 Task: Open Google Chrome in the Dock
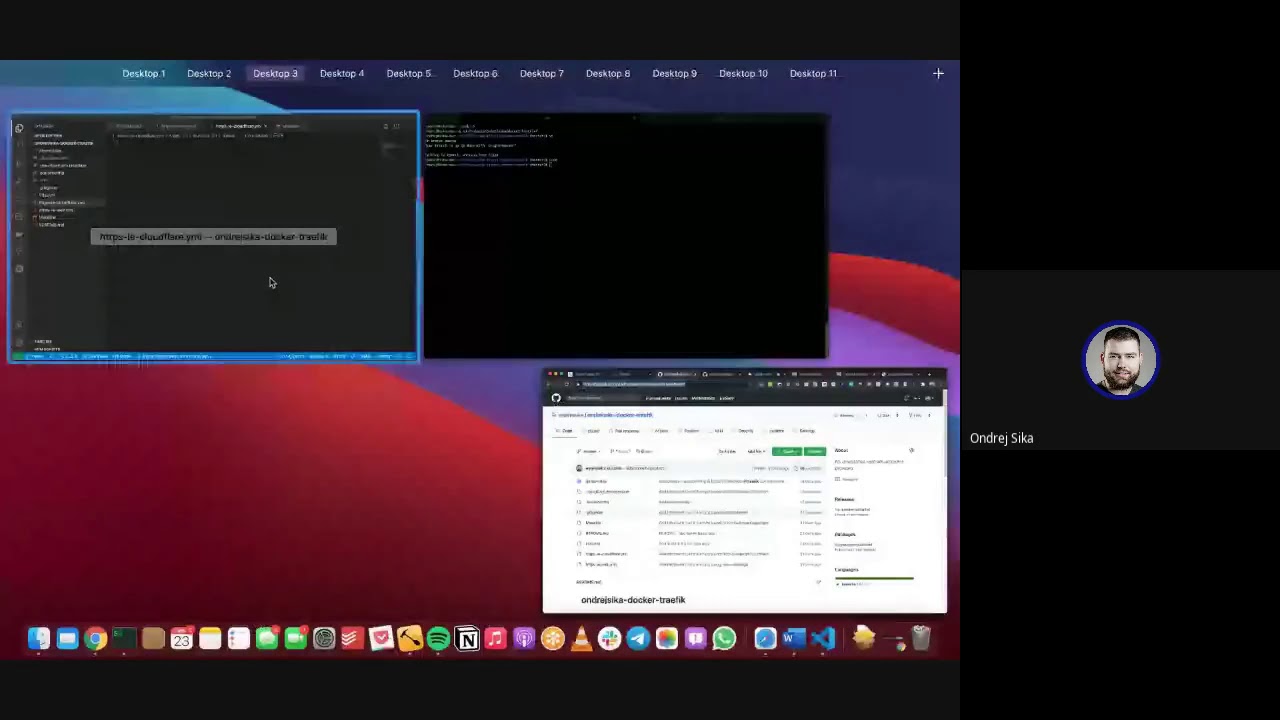pos(95,638)
